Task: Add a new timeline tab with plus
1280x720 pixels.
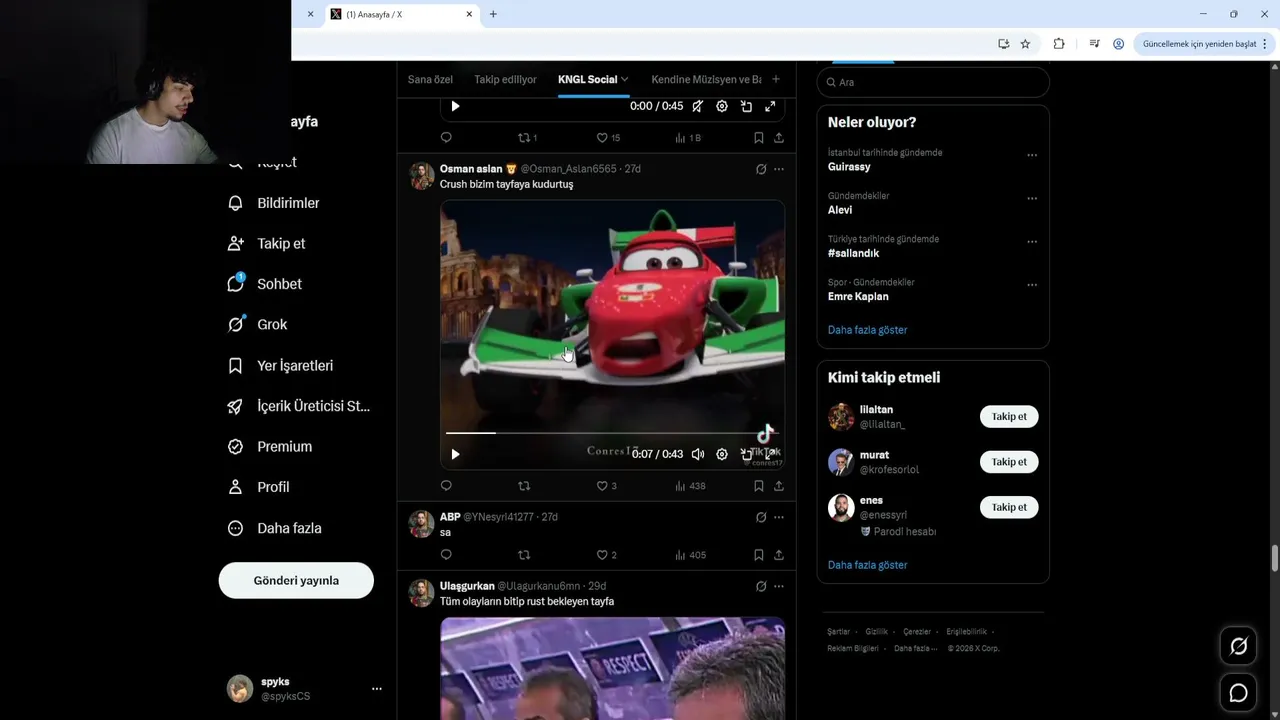Action: pos(776,79)
